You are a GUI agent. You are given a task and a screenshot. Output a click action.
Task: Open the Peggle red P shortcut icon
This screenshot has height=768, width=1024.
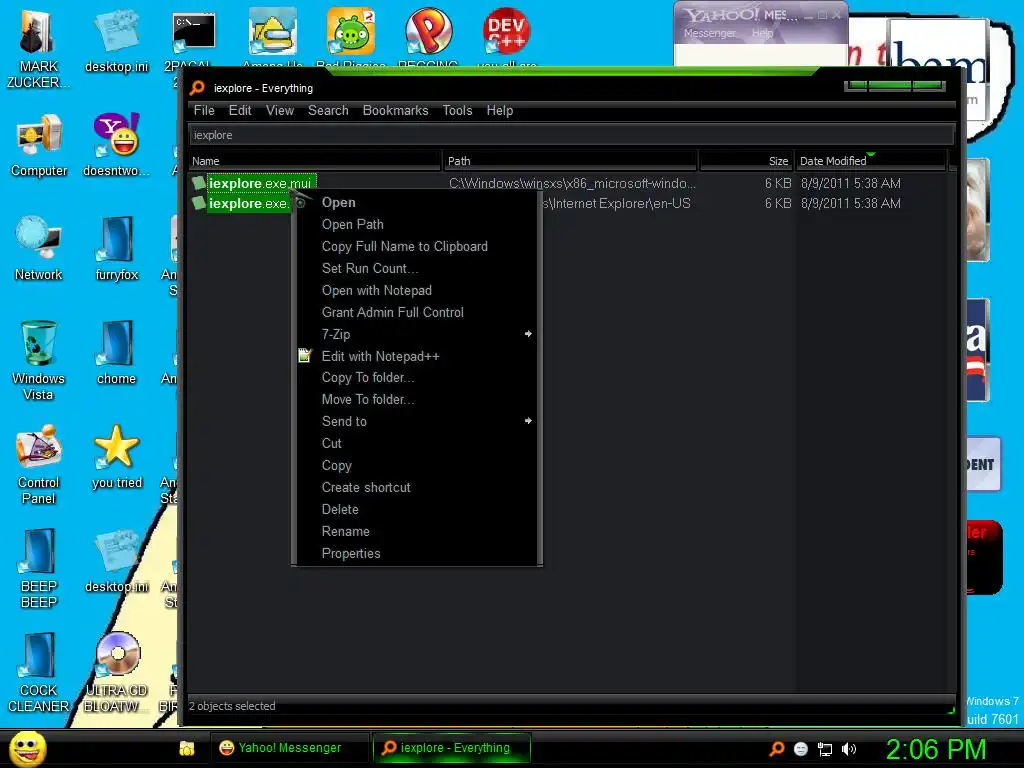pyautogui.click(x=428, y=31)
